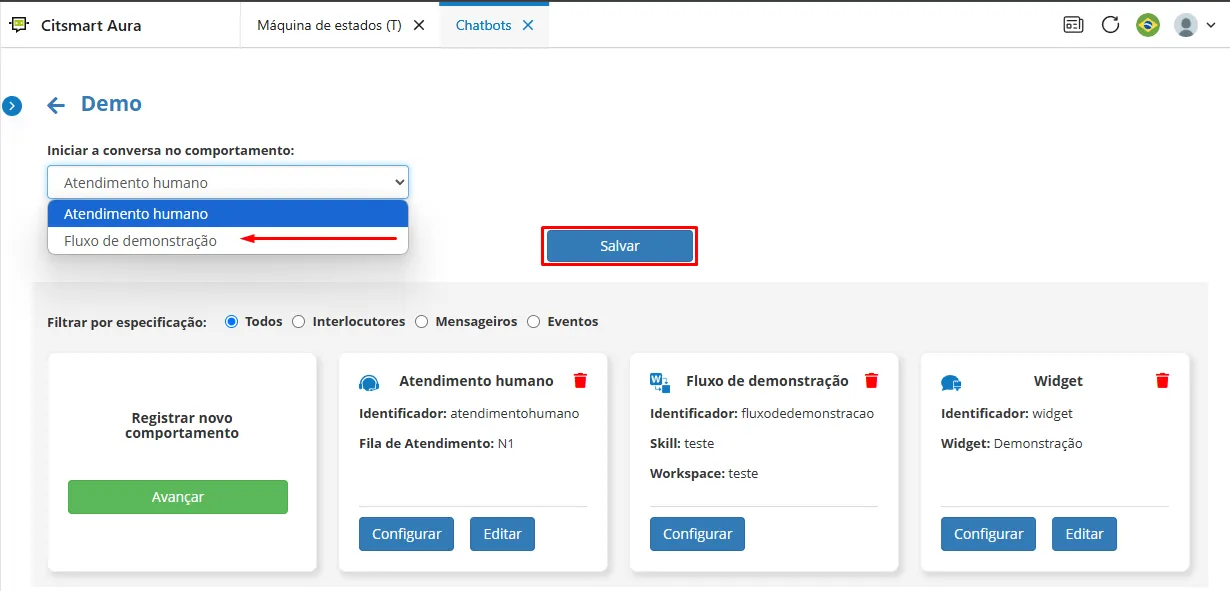Click the headset icon on Atendimento humano card
Screen dimensions: 1230x591
pyautogui.click(x=369, y=383)
